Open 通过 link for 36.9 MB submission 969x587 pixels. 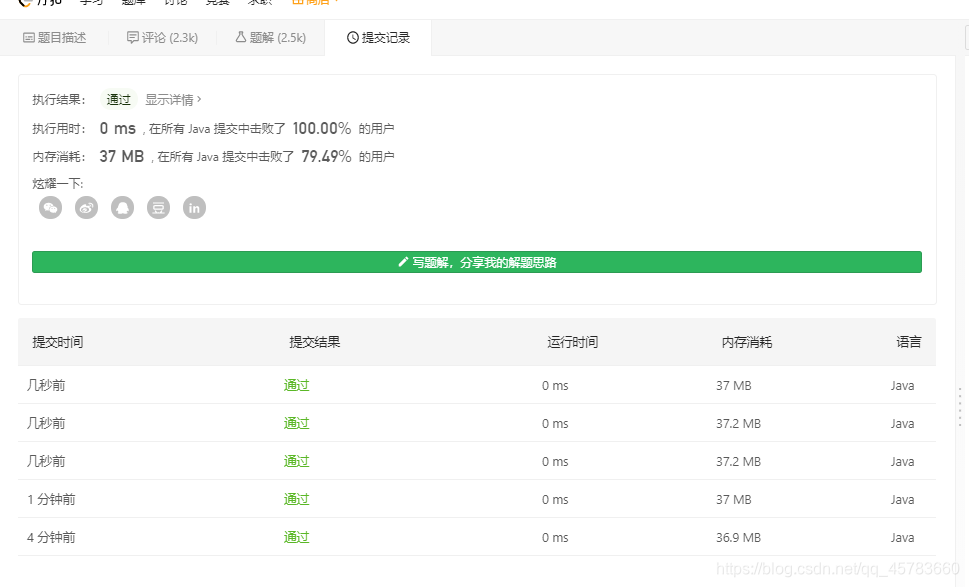click(x=296, y=537)
